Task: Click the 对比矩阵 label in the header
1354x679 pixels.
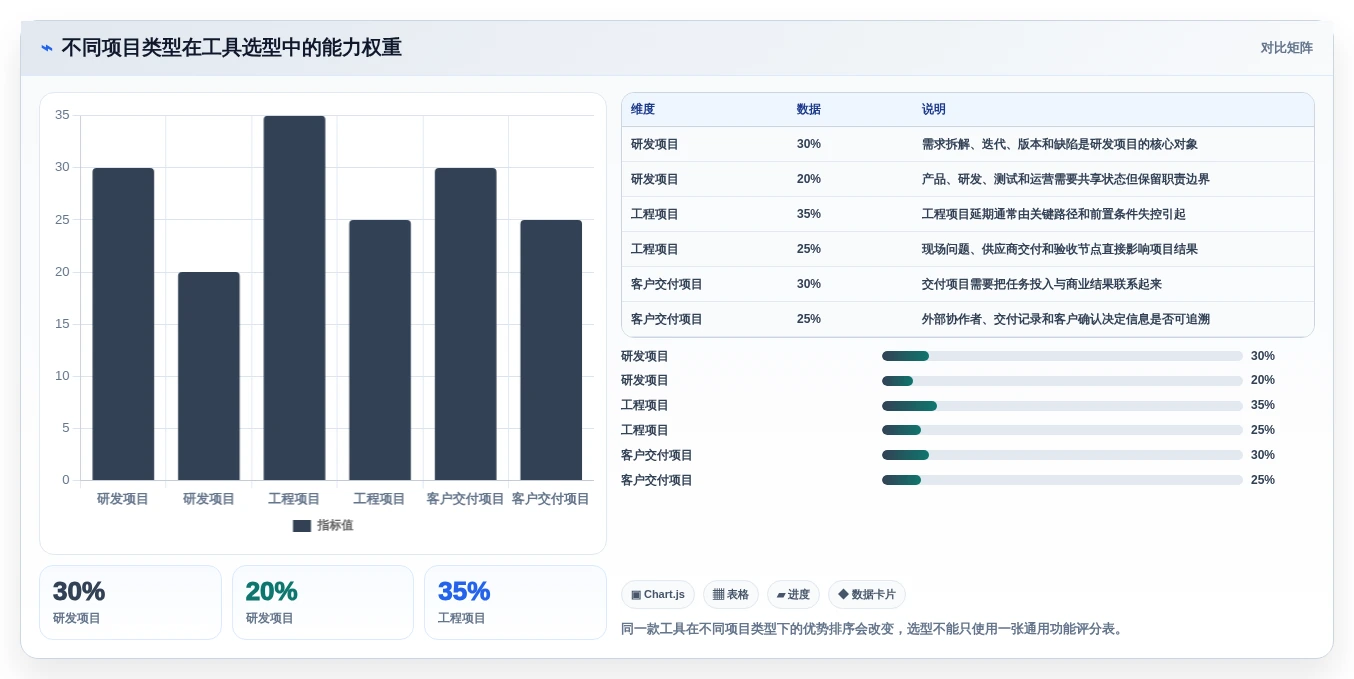Action: click(1286, 48)
